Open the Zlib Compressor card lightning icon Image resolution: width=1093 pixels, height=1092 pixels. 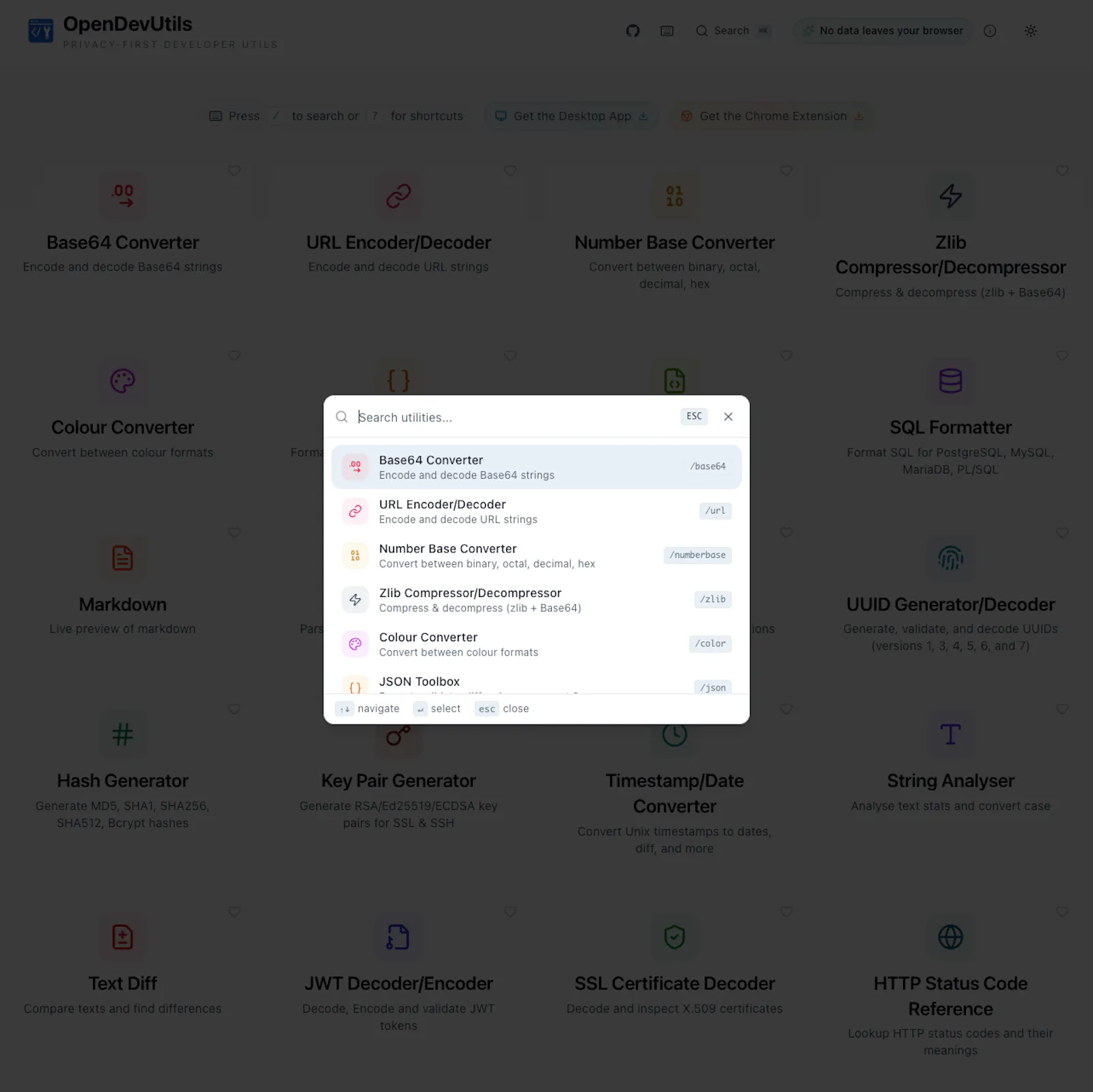[x=951, y=196]
